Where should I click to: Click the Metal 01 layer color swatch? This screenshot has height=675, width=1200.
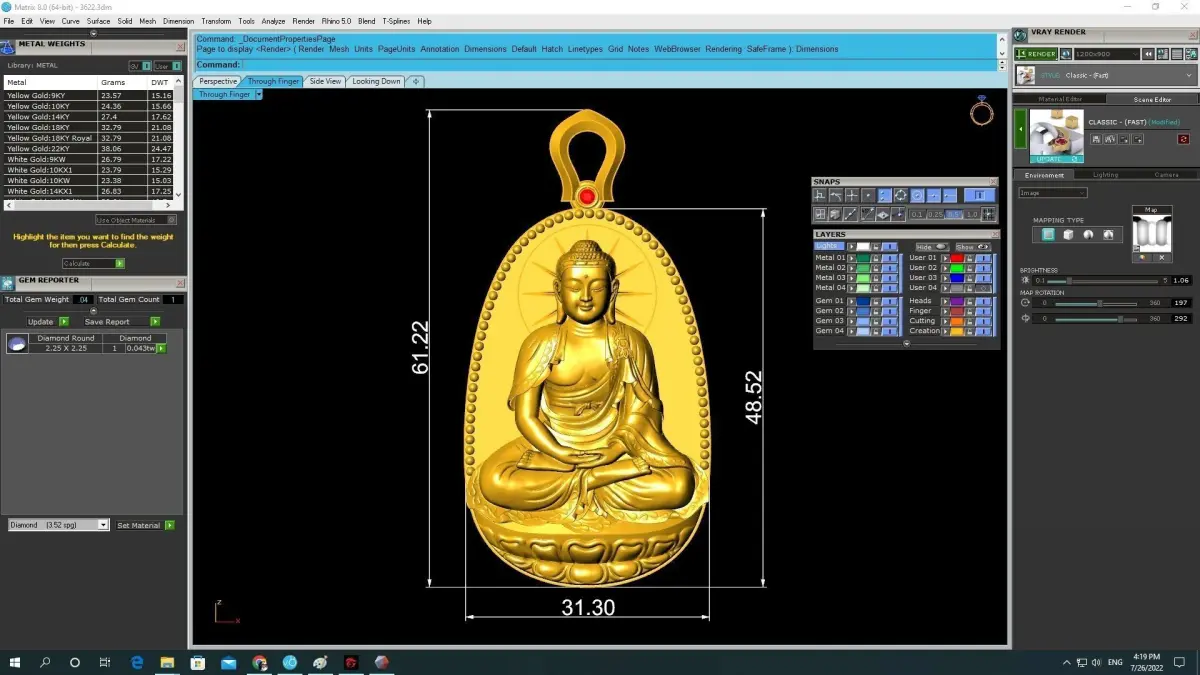(x=863, y=258)
